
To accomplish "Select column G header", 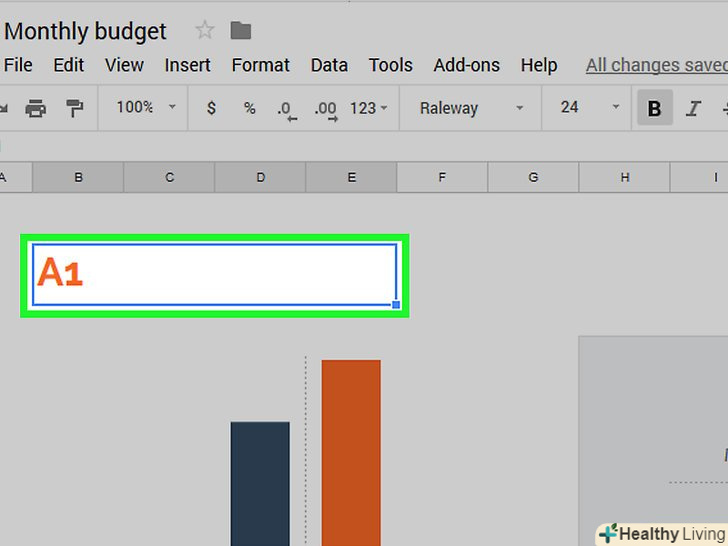I will pyautogui.click(x=533, y=177).
